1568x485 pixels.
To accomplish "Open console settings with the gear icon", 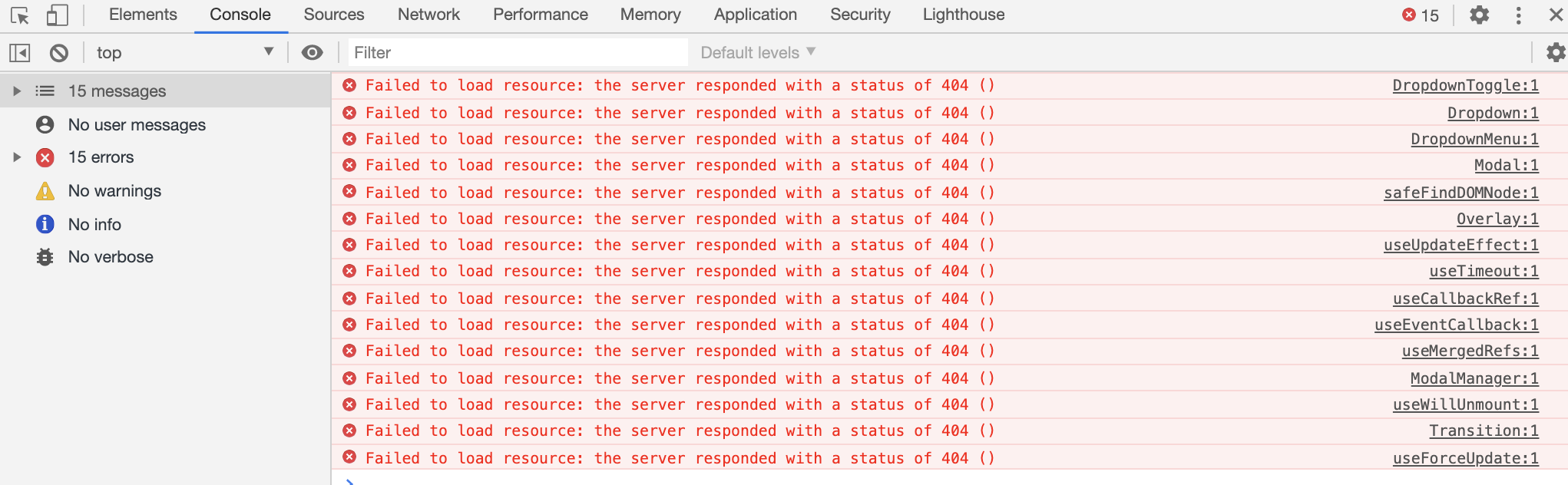I will point(1556,52).
